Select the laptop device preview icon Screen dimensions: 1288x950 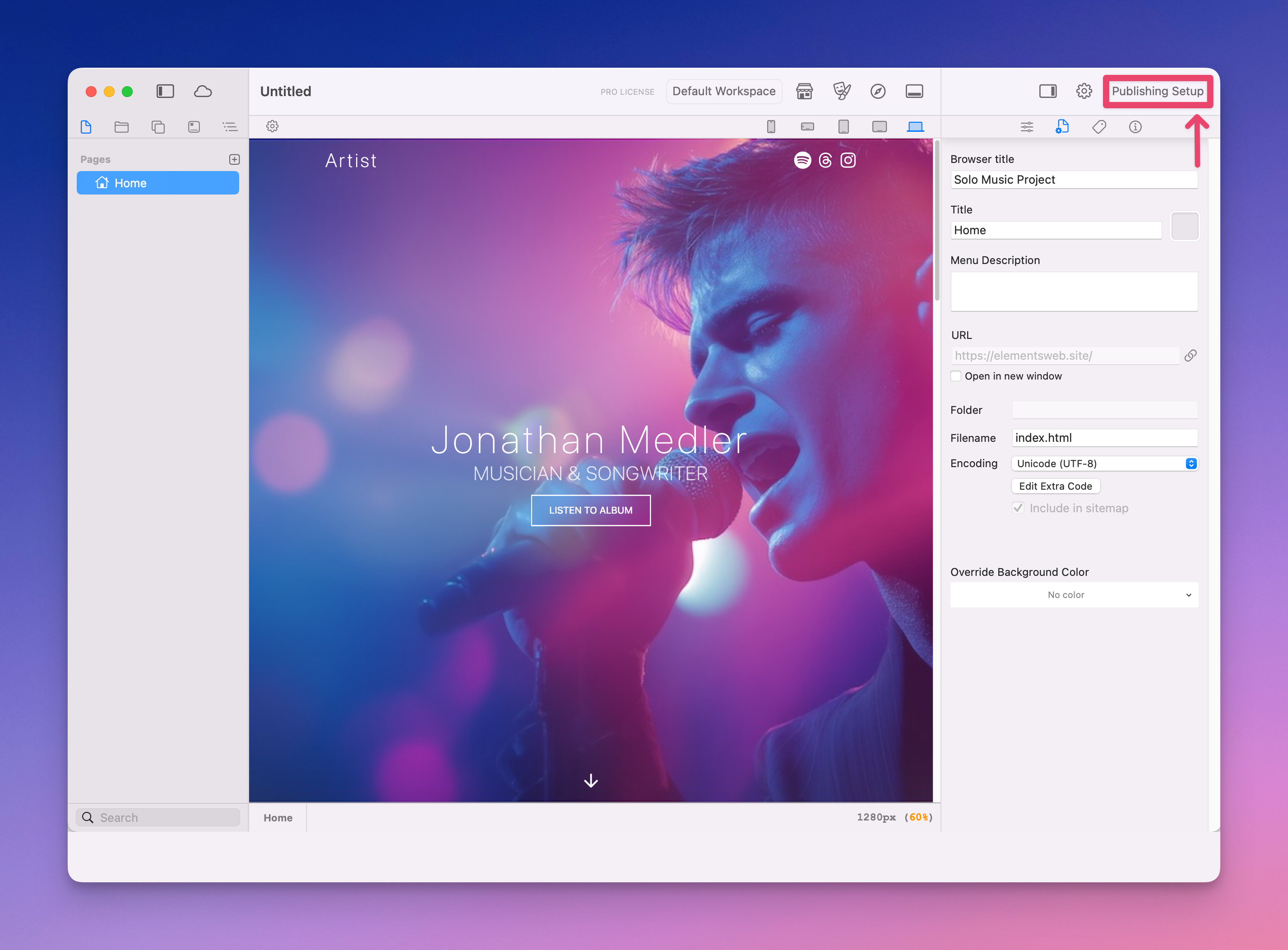(x=915, y=126)
